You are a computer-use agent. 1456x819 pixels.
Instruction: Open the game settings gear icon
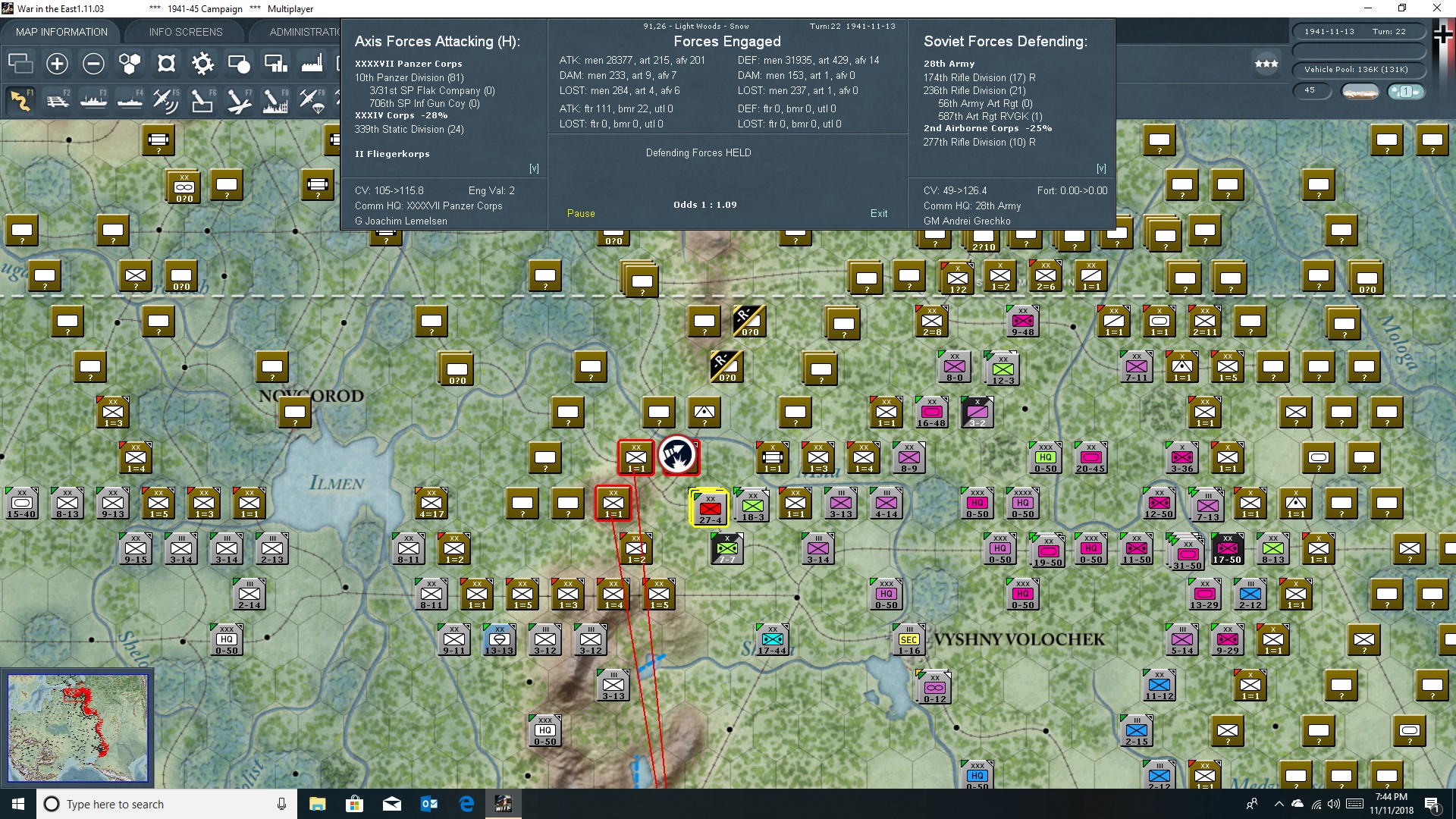pyautogui.click(x=202, y=64)
